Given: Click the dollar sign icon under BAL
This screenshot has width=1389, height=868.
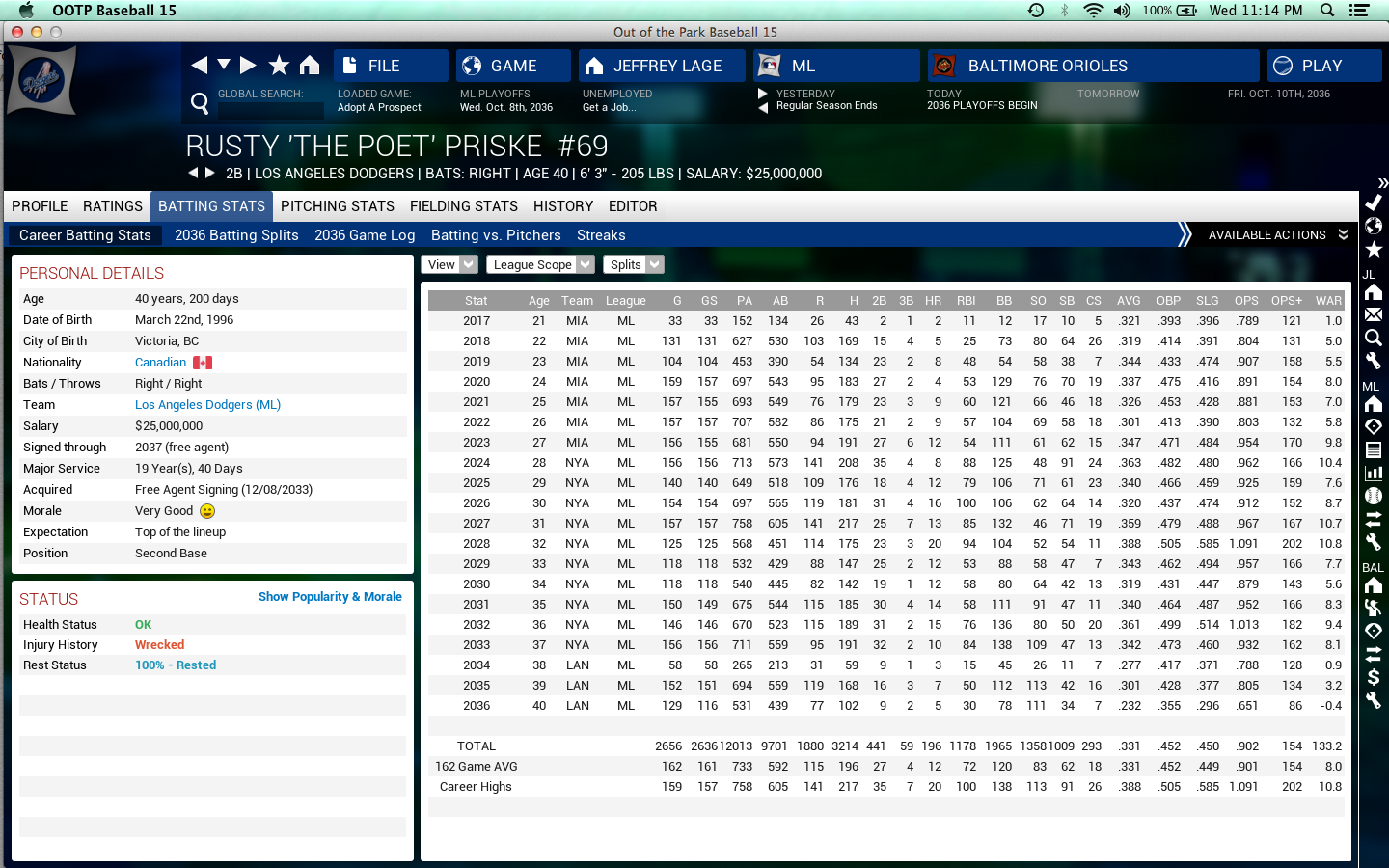Looking at the screenshot, I should pyautogui.click(x=1374, y=677).
